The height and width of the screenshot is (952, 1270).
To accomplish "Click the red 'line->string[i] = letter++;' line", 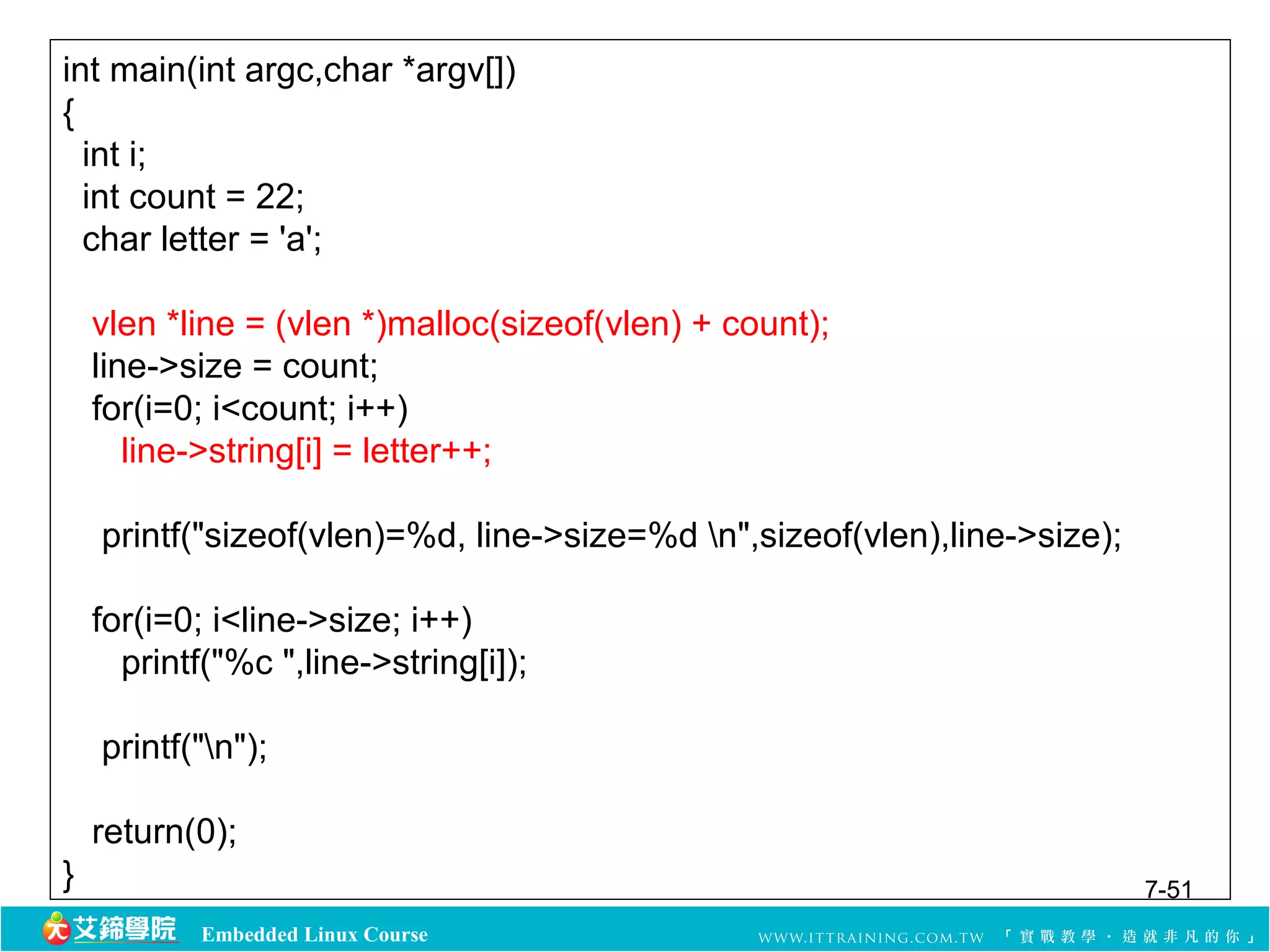I will point(306,451).
